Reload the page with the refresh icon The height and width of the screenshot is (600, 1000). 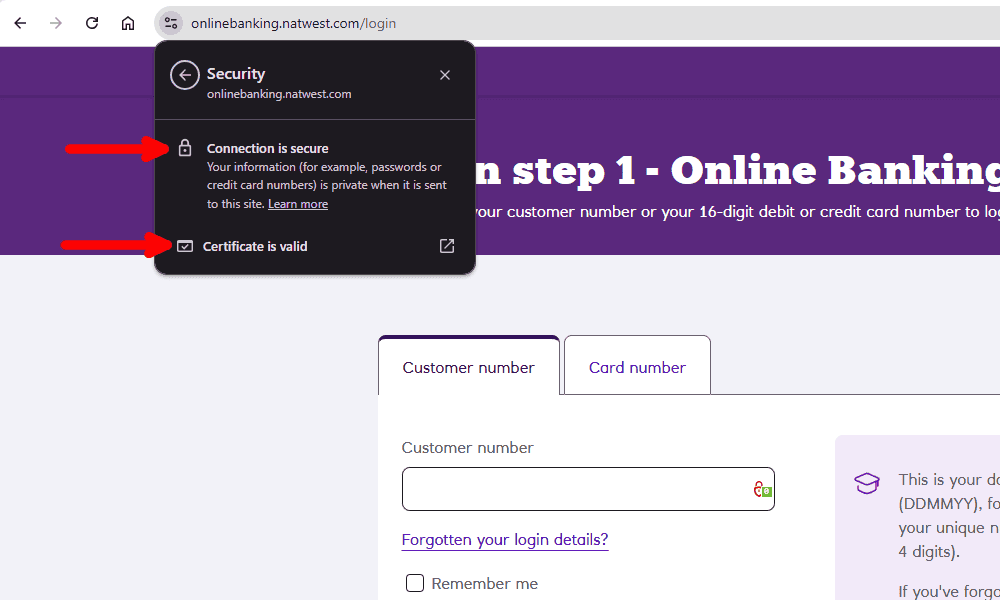[92, 24]
